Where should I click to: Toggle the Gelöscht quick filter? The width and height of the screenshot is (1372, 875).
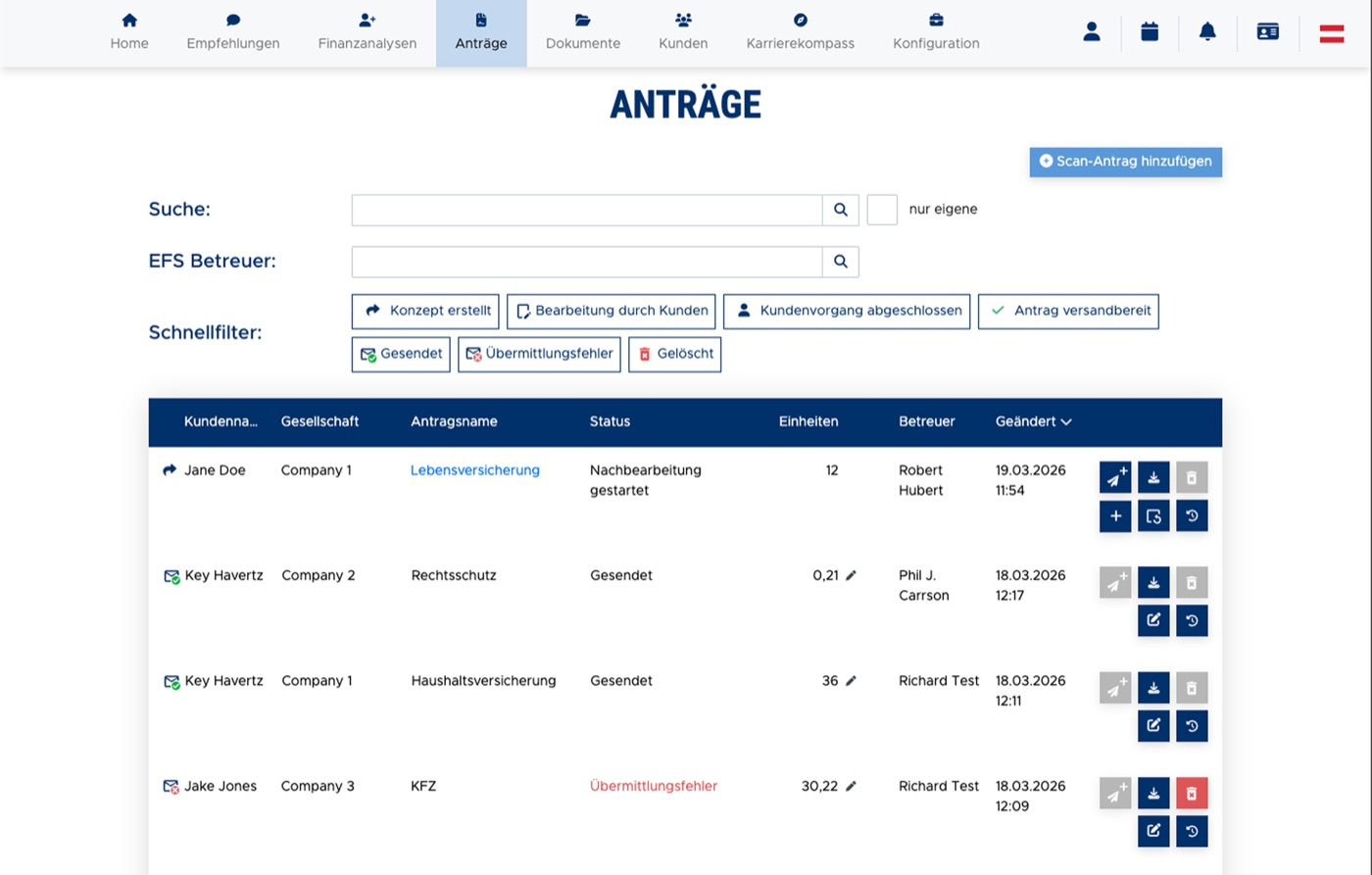tap(674, 354)
